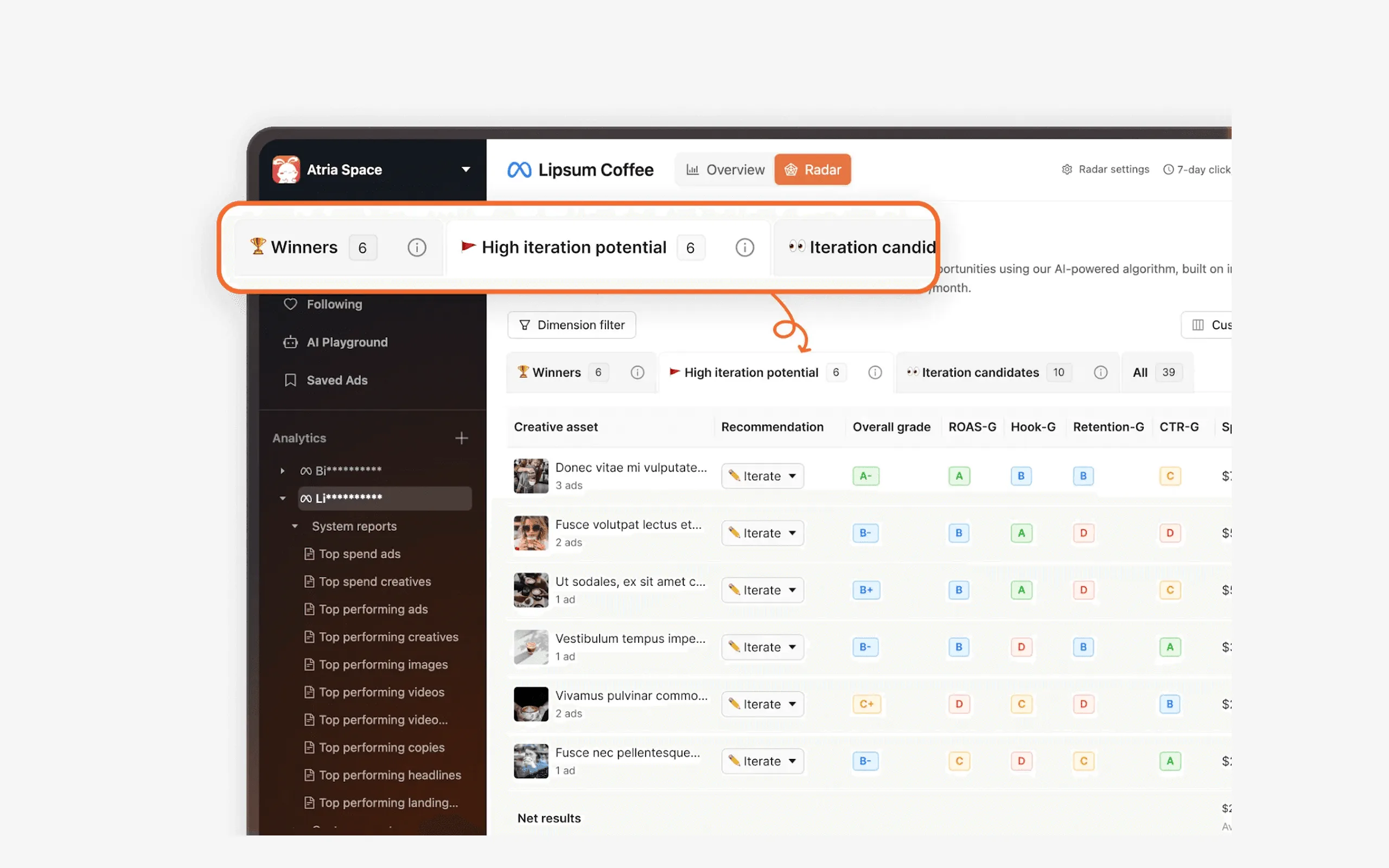Click the 7-day click attribution link
The width and height of the screenshot is (1389, 868).
pyautogui.click(x=1197, y=169)
